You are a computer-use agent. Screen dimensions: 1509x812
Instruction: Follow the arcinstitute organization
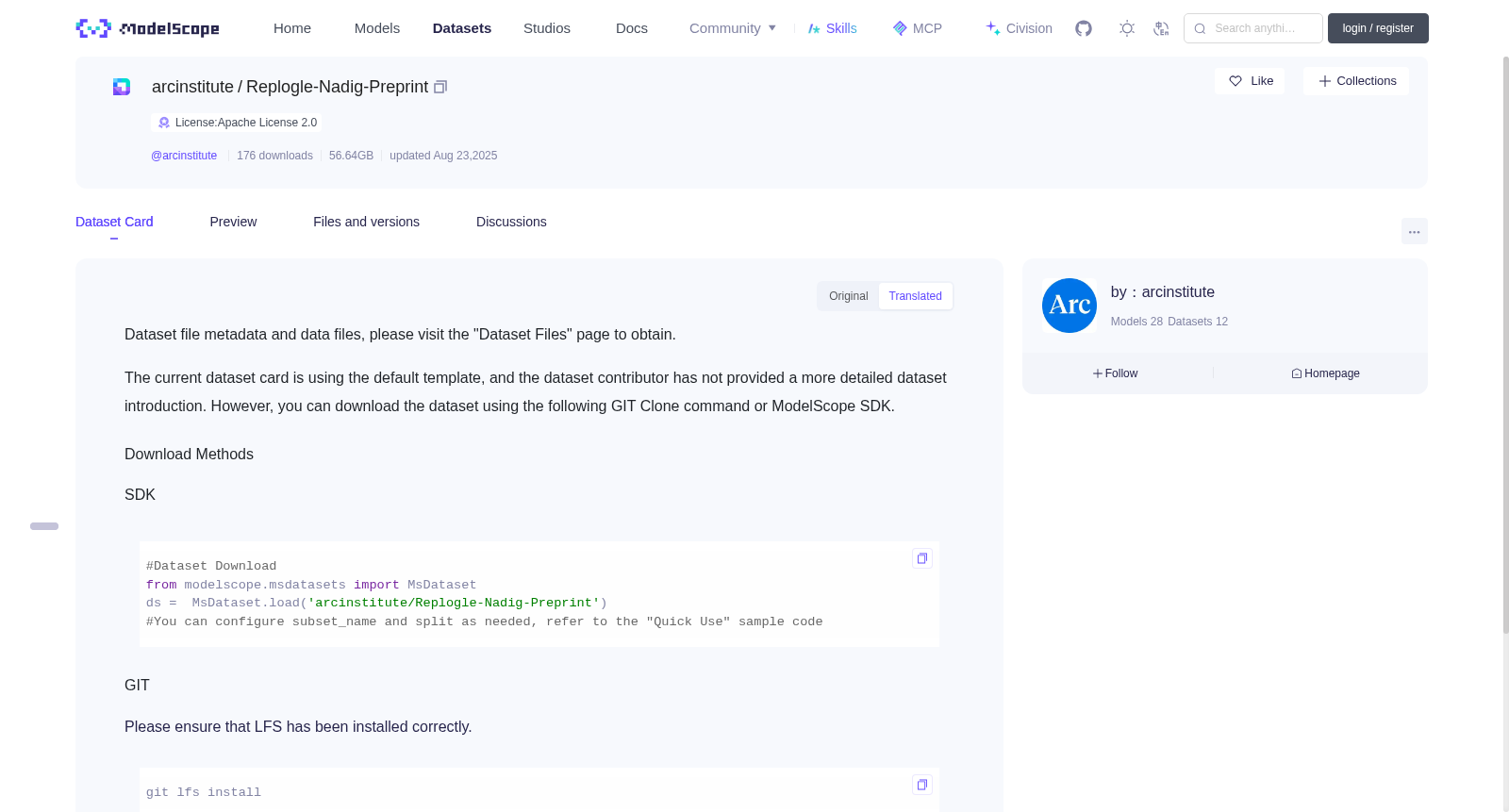click(x=1116, y=373)
